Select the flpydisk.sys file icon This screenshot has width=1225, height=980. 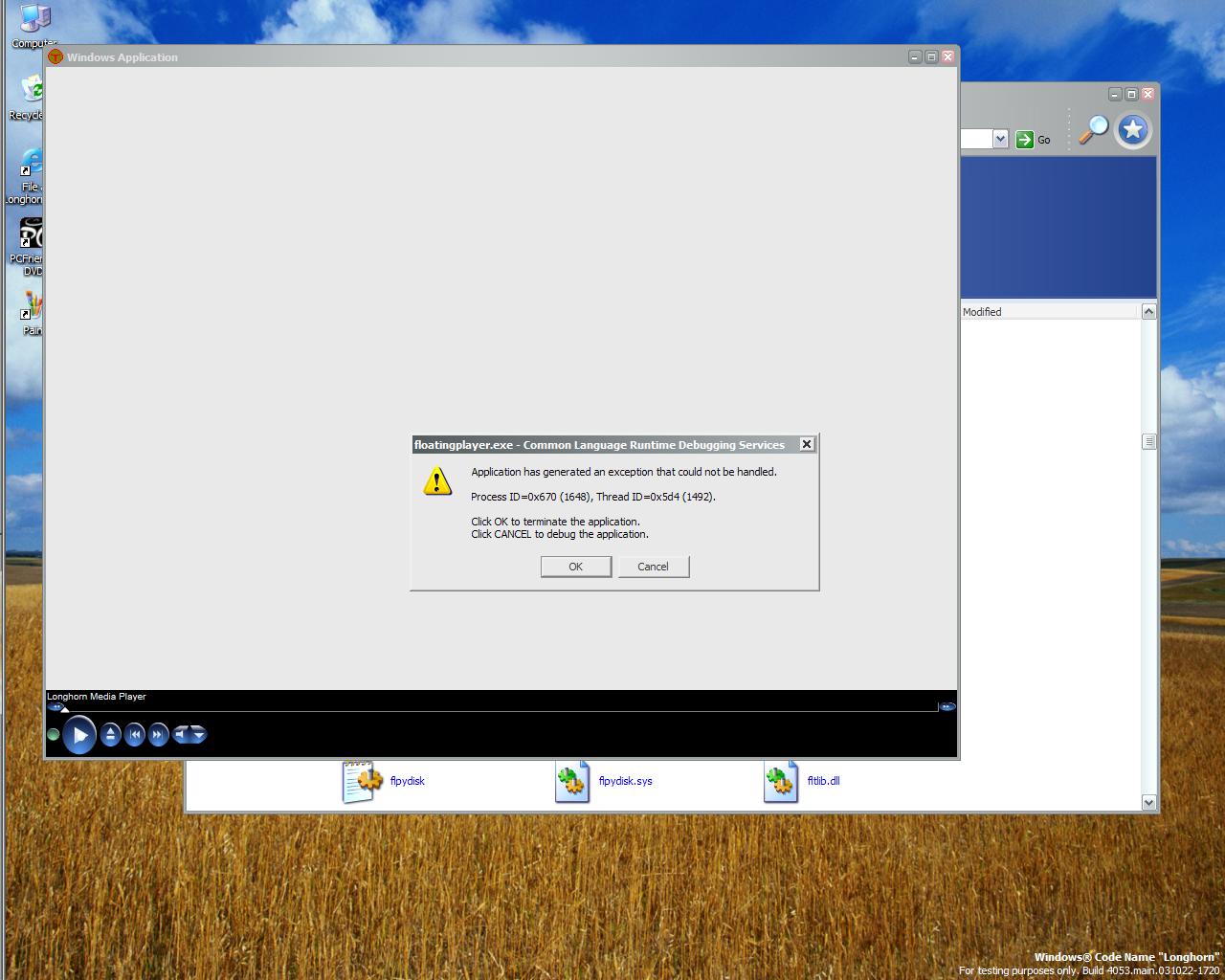tap(572, 782)
